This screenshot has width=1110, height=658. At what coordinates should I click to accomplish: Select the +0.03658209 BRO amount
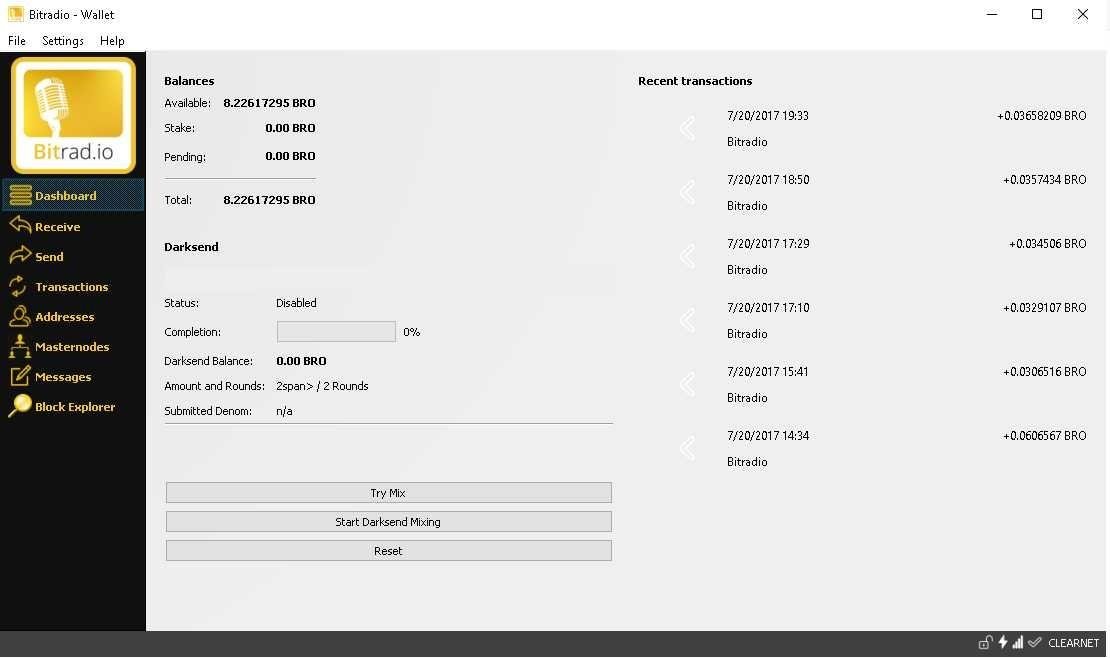[1041, 115]
